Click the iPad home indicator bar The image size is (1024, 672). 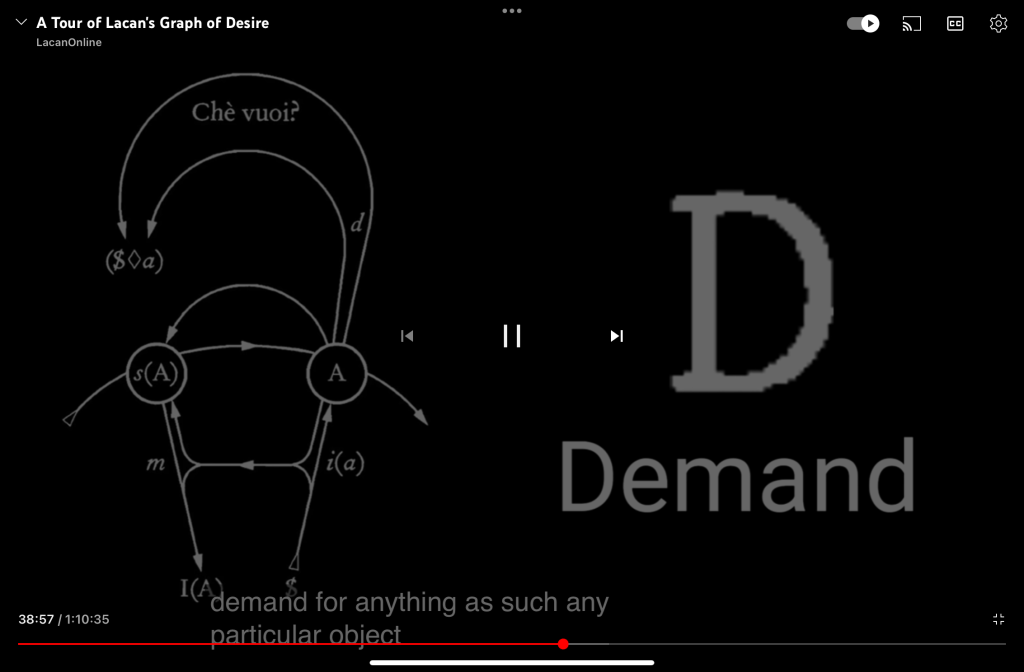[512, 662]
